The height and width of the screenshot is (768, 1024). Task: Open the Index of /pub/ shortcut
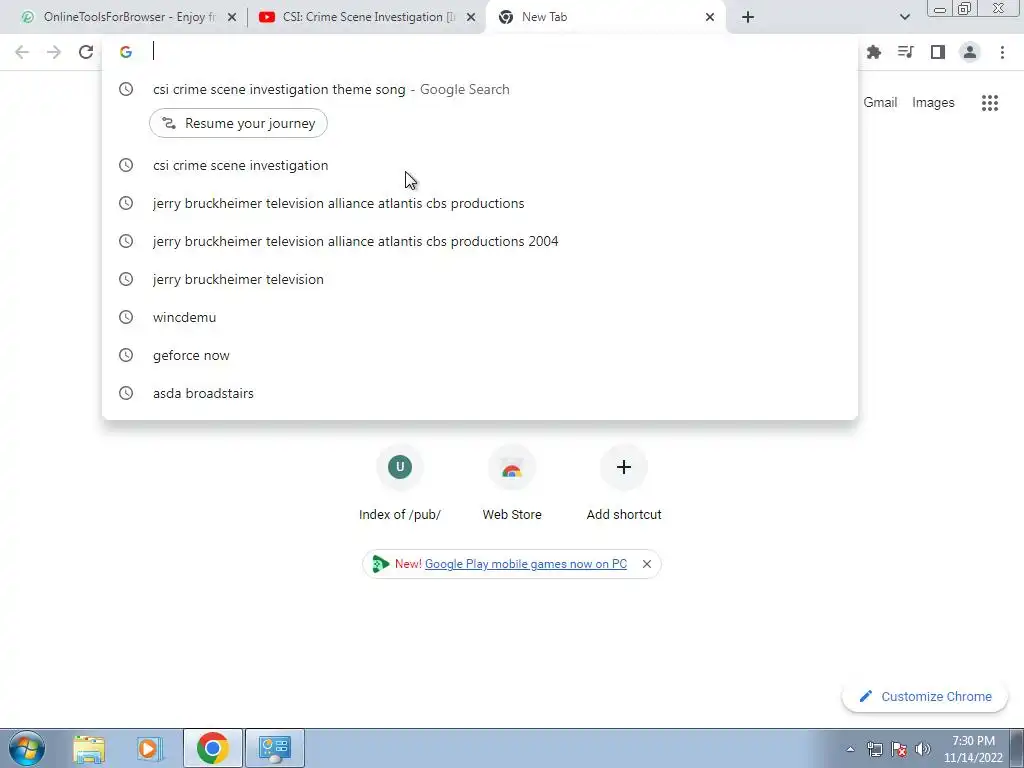click(400, 483)
